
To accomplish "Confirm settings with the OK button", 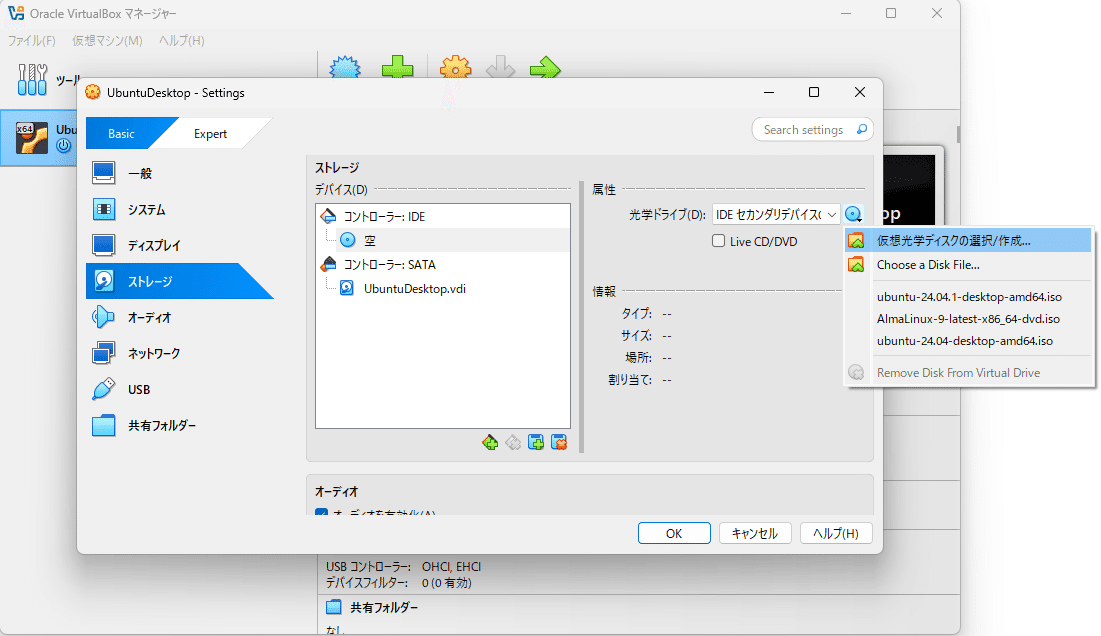I will click(x=674, y=534).
